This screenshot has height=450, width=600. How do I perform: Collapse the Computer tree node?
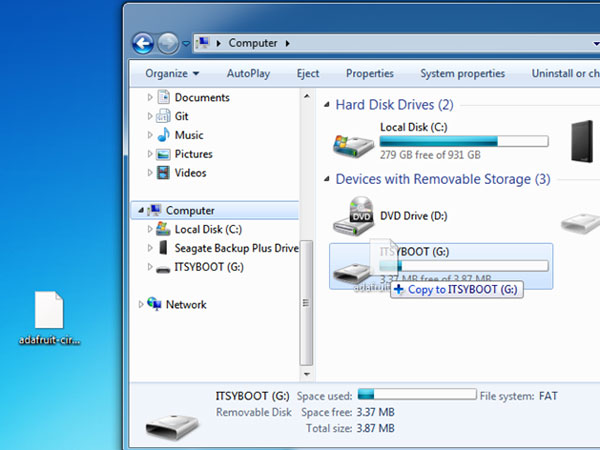tap(140, 211)
